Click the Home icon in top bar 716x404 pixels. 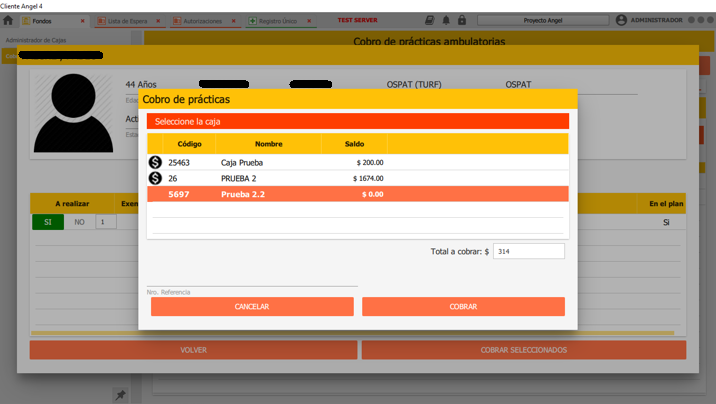8,20
